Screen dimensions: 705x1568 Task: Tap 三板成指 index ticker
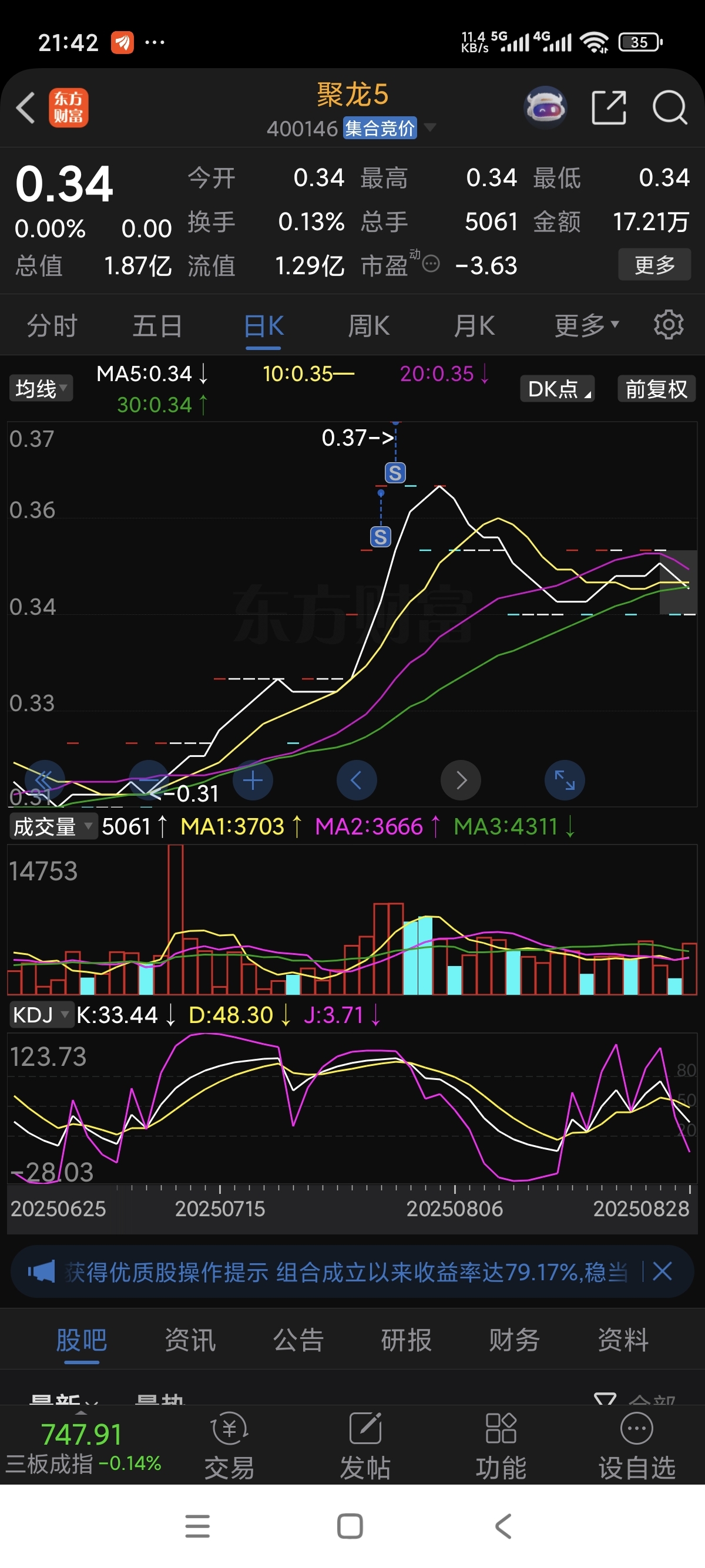83,1447
